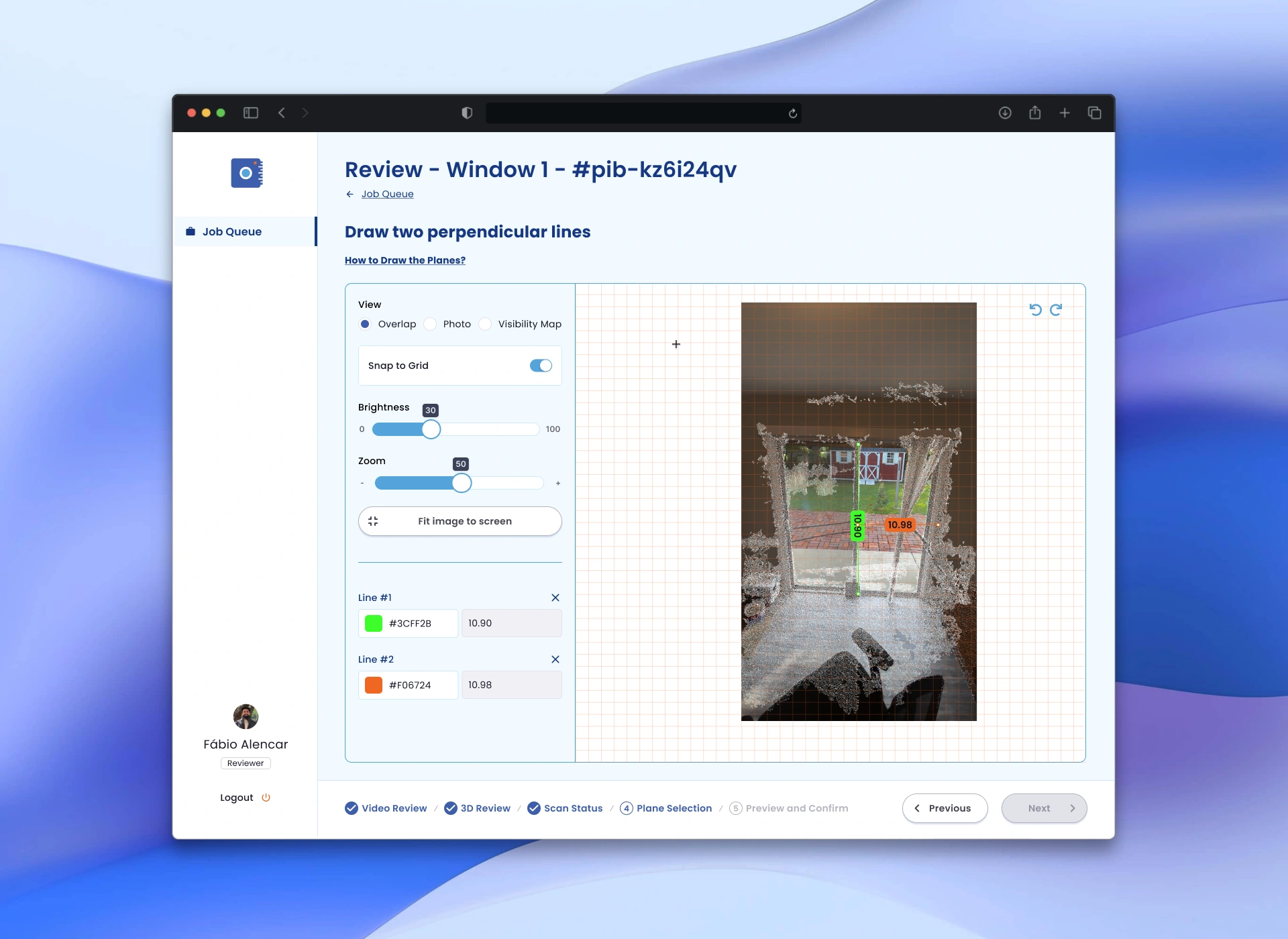Click the undo arrow icon on canvas
The width and height of the screenshot is (1288, 939).
(1035, 310)
